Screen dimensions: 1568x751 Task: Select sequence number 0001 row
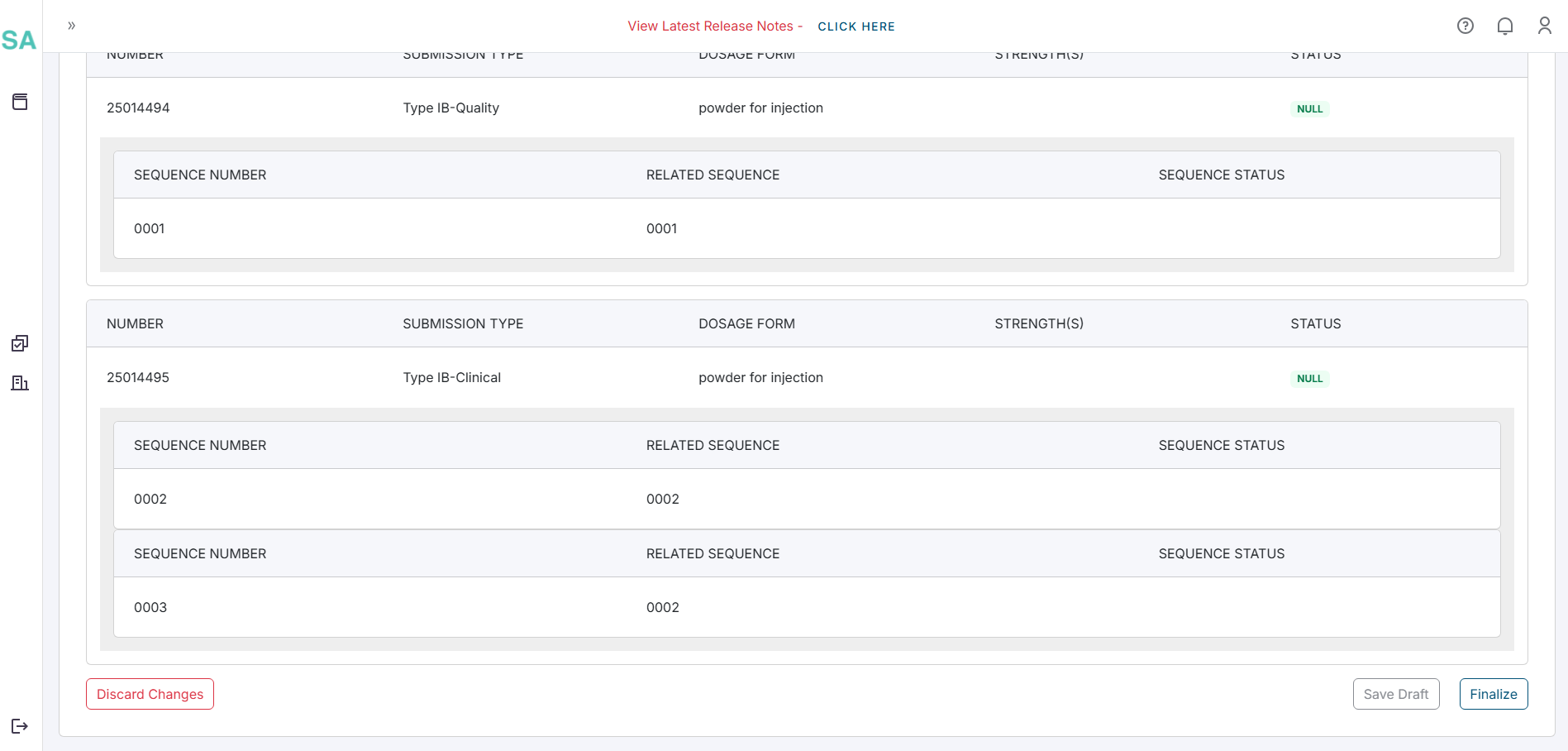[150, 228]
